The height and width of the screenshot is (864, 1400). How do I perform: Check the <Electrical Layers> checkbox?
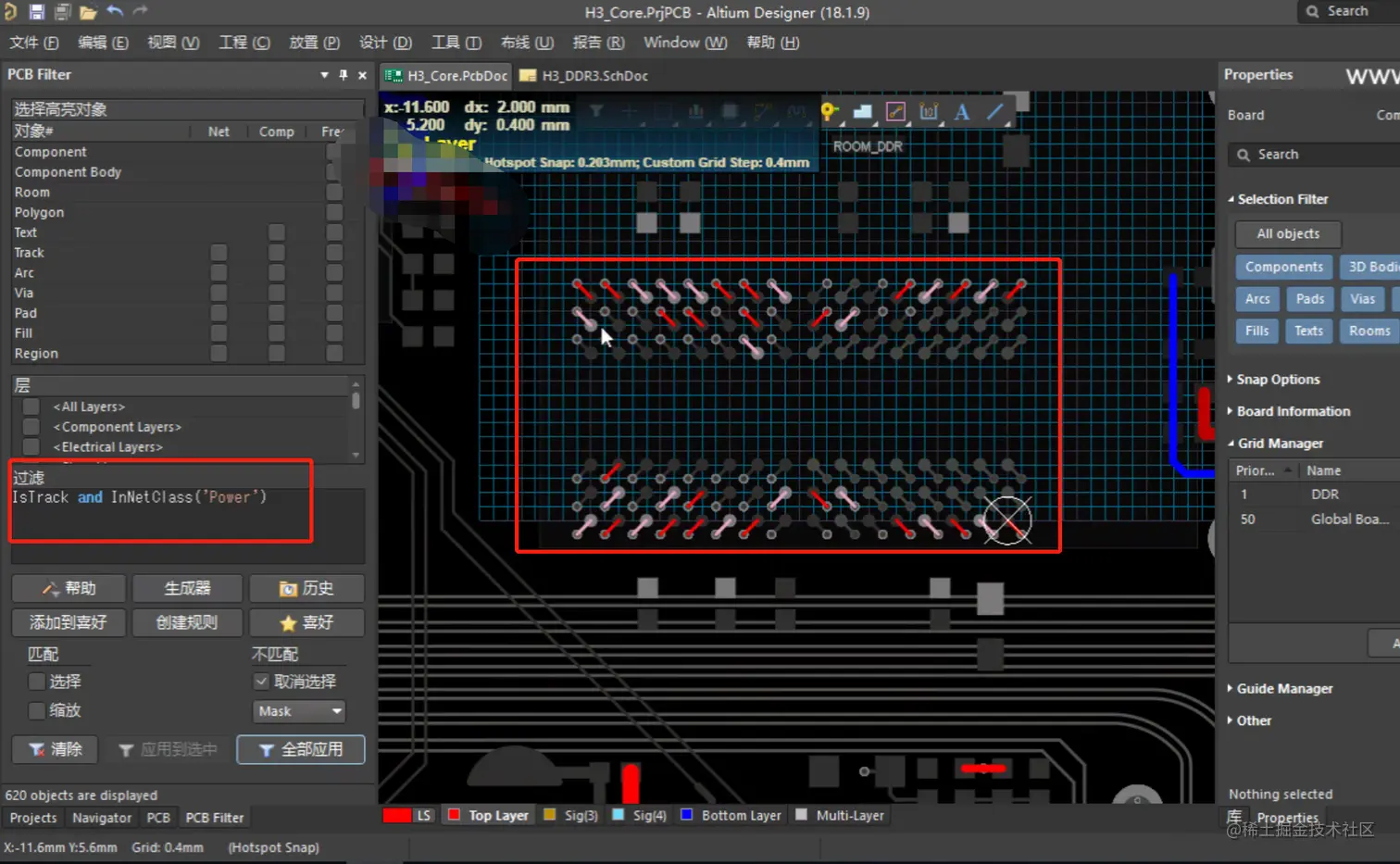click(x=31, y=447)
